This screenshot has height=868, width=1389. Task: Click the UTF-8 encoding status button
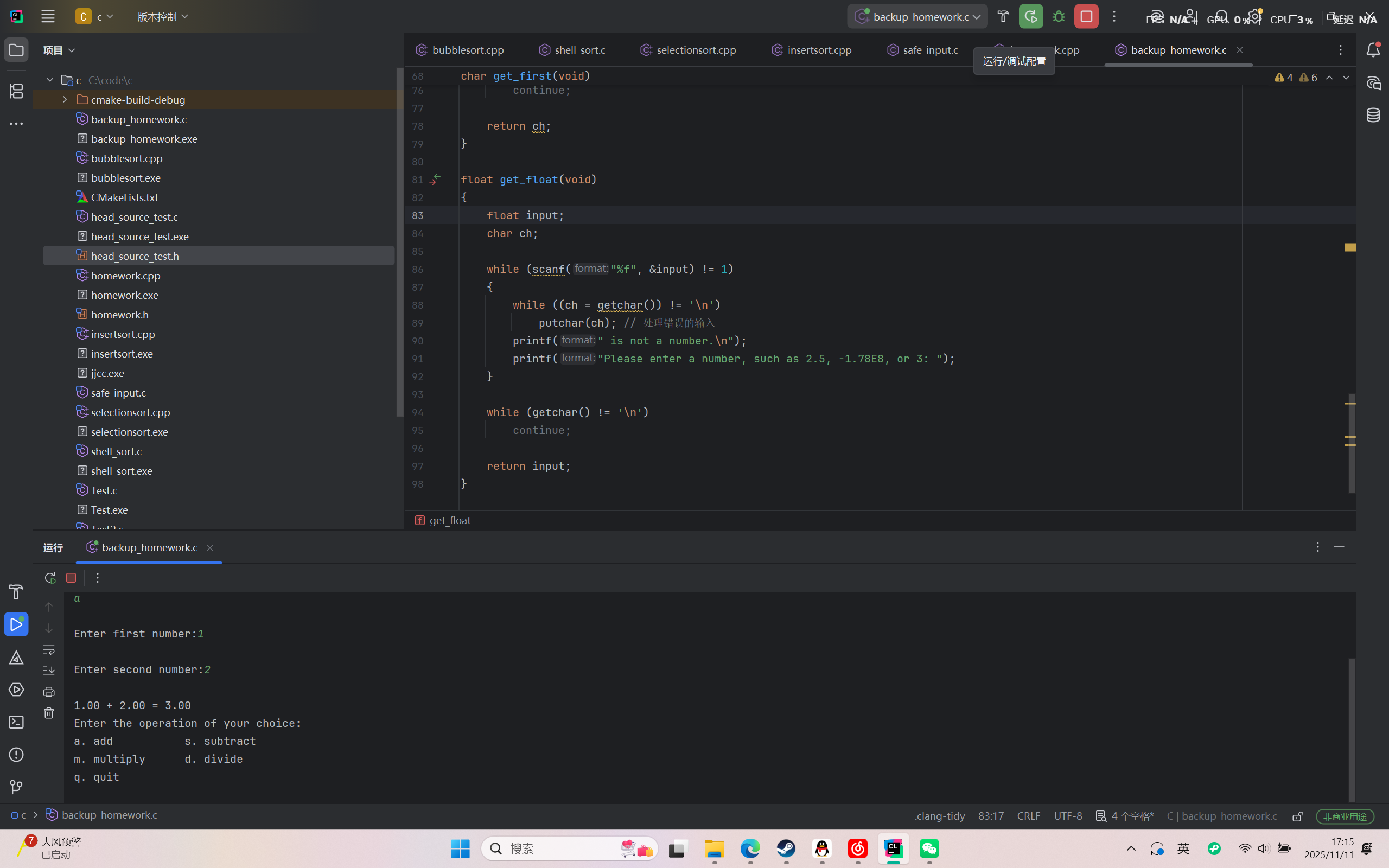tap(1068, 816)
